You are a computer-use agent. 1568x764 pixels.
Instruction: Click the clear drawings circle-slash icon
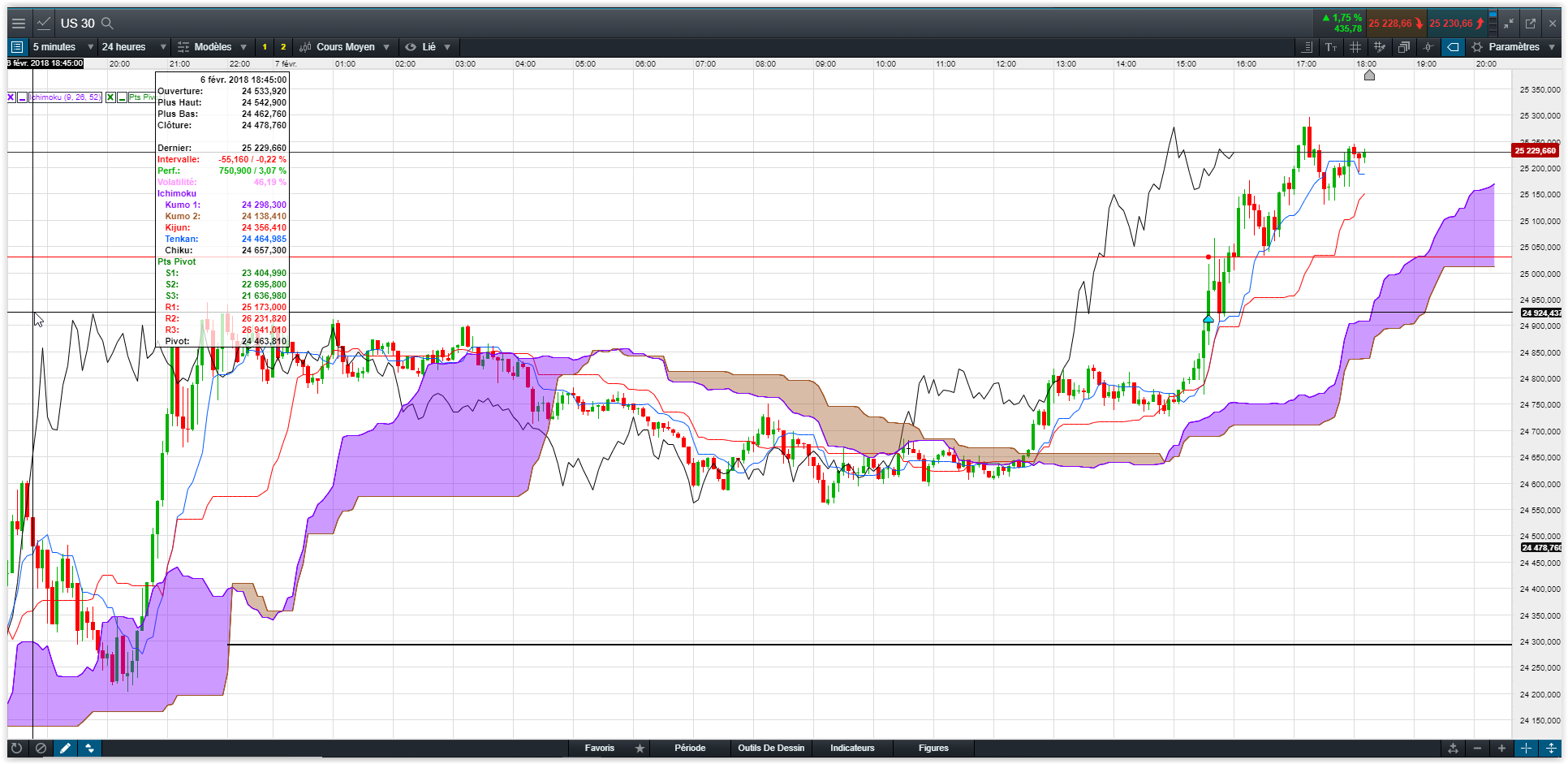[41, 748]
